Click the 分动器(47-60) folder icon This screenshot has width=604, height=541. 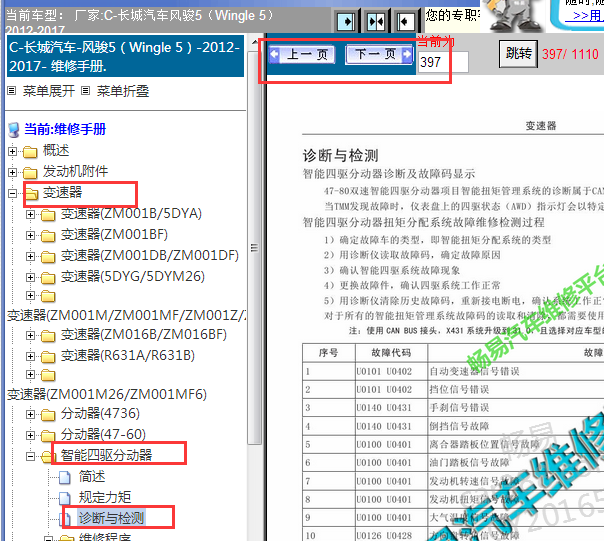(x=48, y=436)
